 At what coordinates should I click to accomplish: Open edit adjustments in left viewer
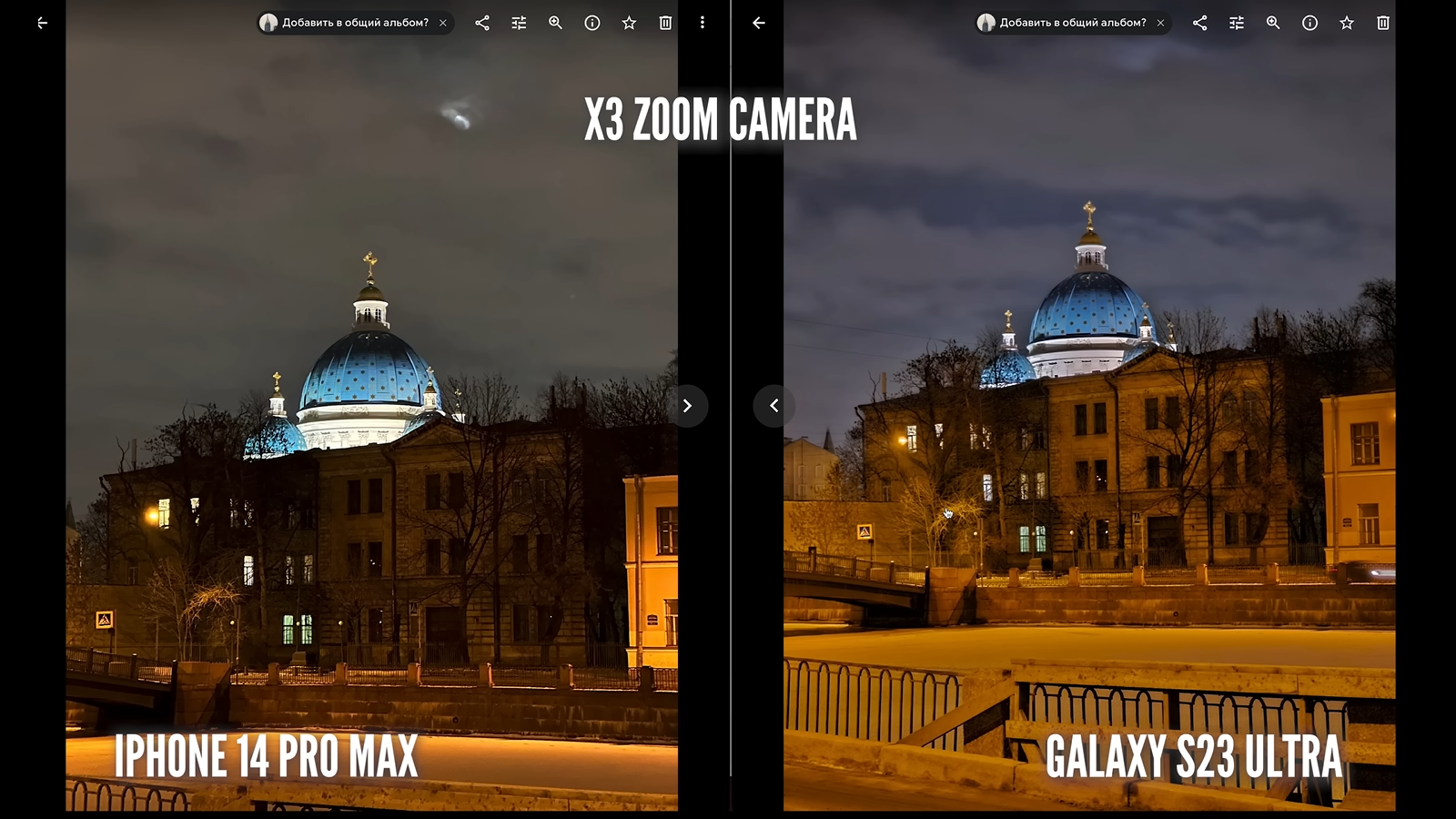(519, 23)
